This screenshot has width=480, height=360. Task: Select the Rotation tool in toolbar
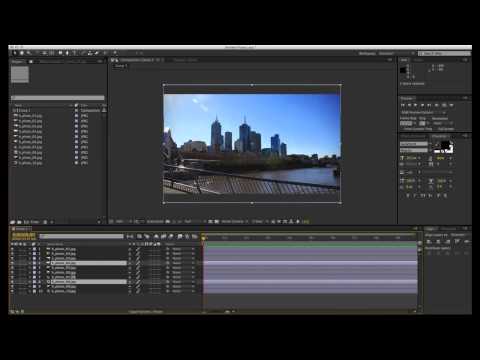click(x=37, y=53)
